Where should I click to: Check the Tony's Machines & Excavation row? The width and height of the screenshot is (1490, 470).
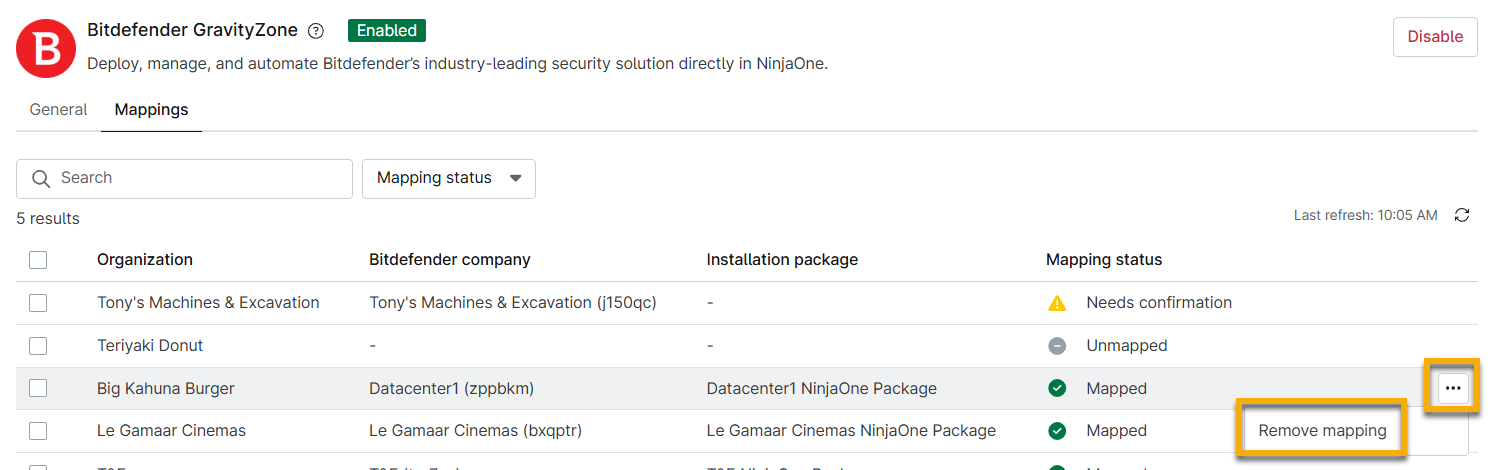tap(38, 303)
